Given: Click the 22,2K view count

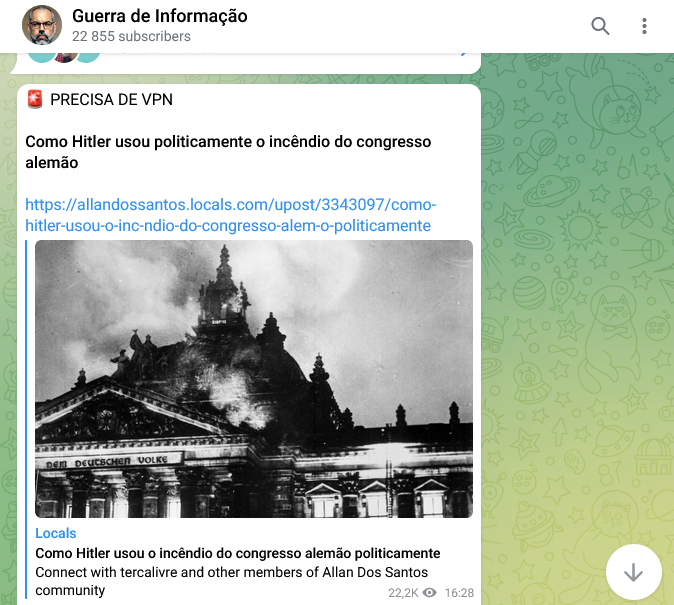Looking at the screenshot, I should coord(403,593).
